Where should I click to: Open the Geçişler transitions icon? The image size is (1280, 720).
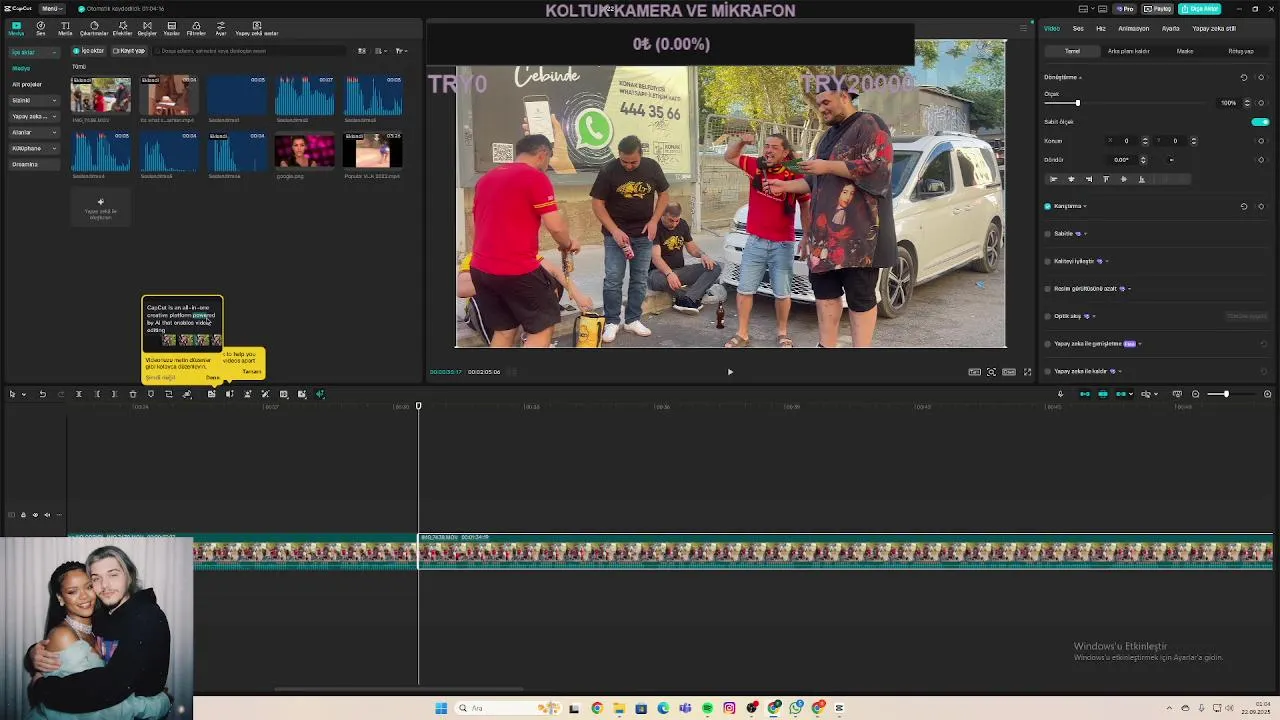[x=147, y=28]
